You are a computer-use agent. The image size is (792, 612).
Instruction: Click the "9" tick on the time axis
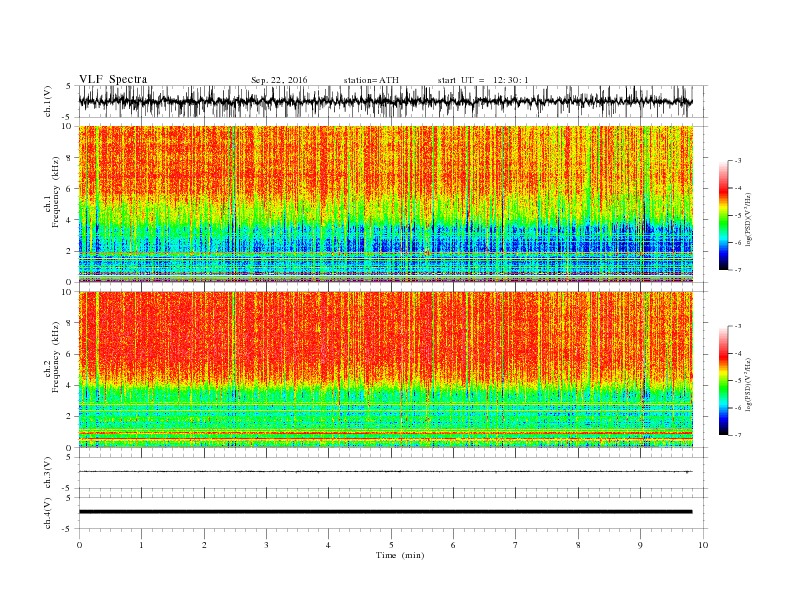click(640, 545)
